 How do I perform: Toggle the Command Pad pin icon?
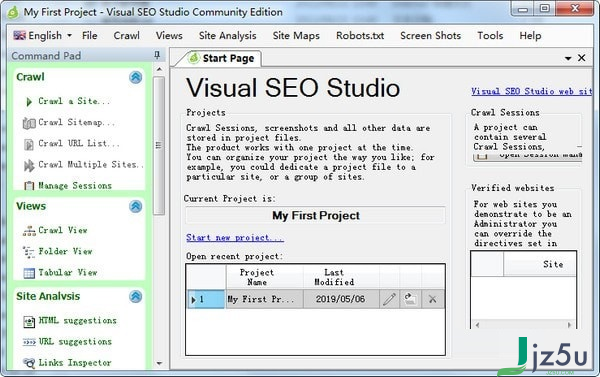point(157,55)
